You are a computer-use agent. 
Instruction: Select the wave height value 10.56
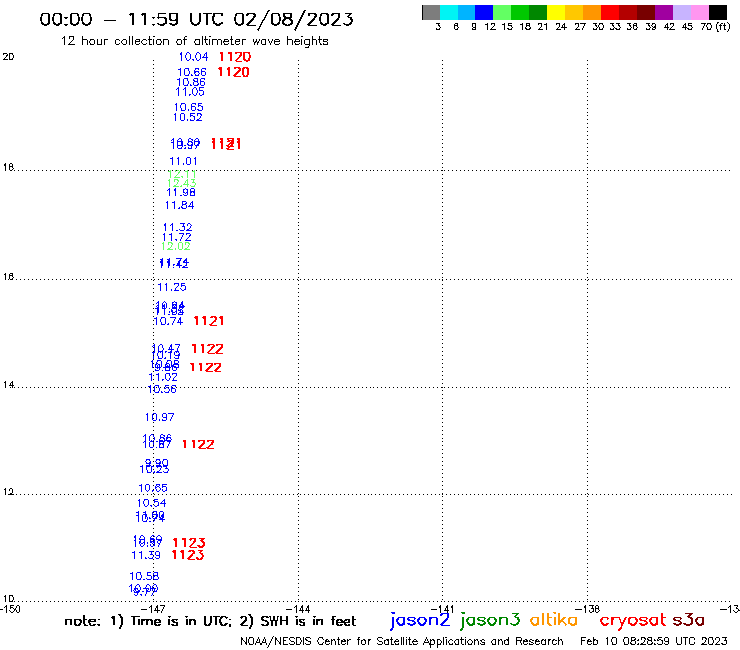coord(162,389)
